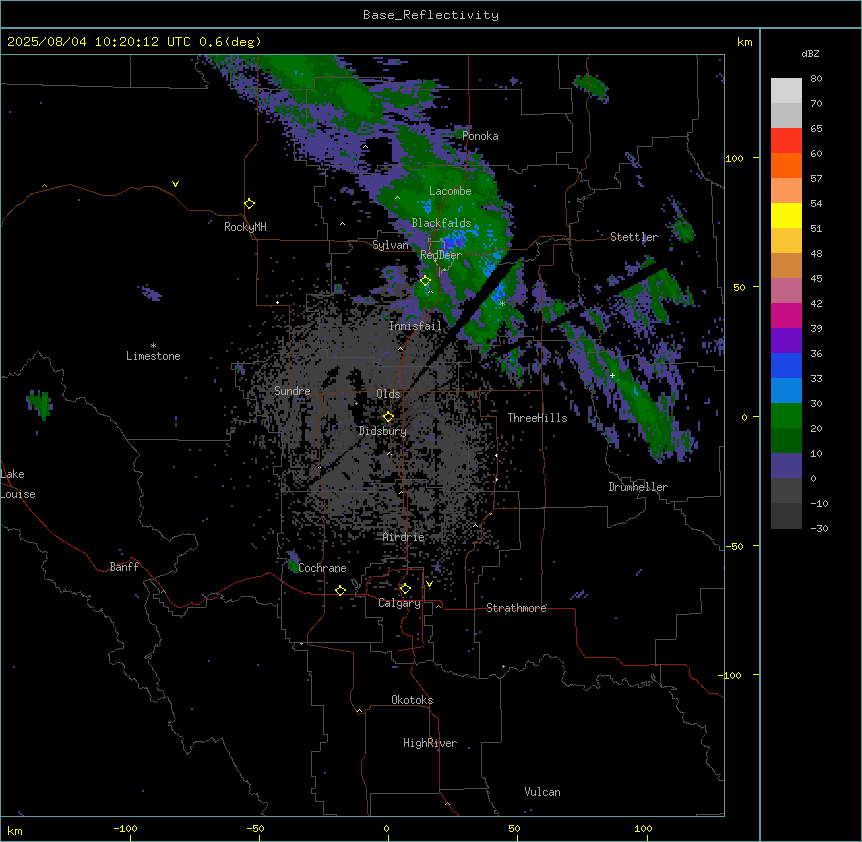
Task: Click the Banff label
Action: (x=124, y=567)
